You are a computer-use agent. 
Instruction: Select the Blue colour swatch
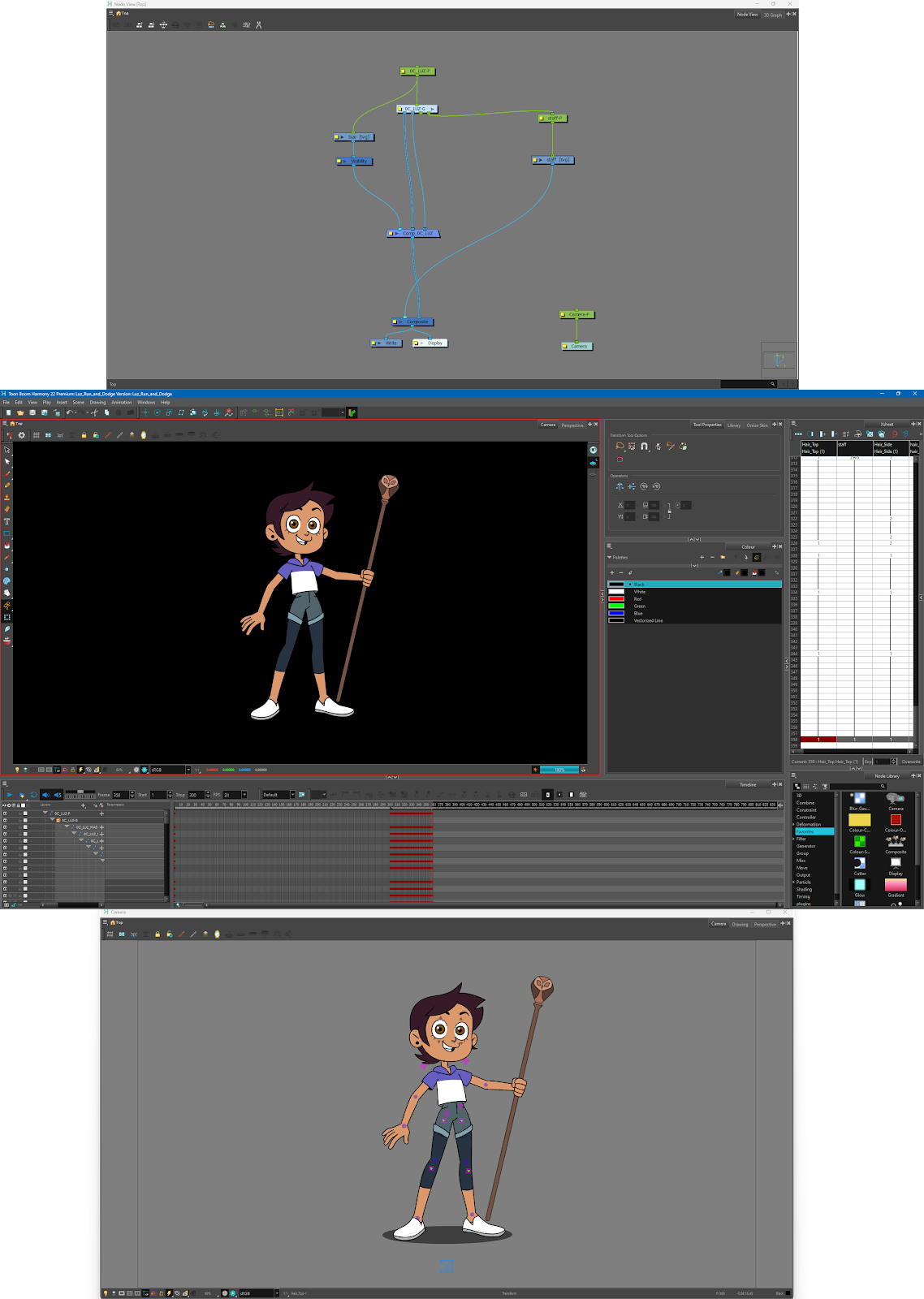coord(616,613)
